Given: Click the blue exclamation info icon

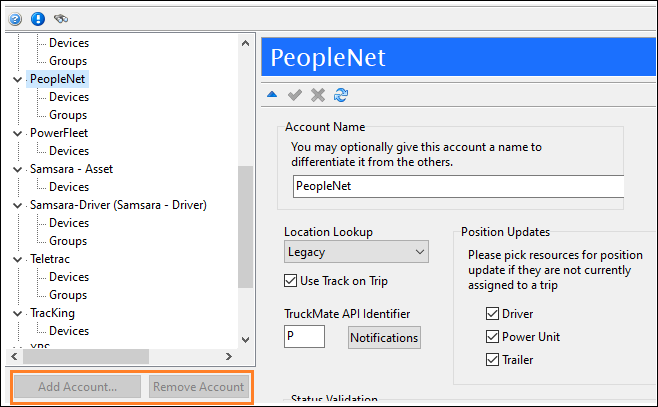Looking at the screenshot, I should point(38,18).
